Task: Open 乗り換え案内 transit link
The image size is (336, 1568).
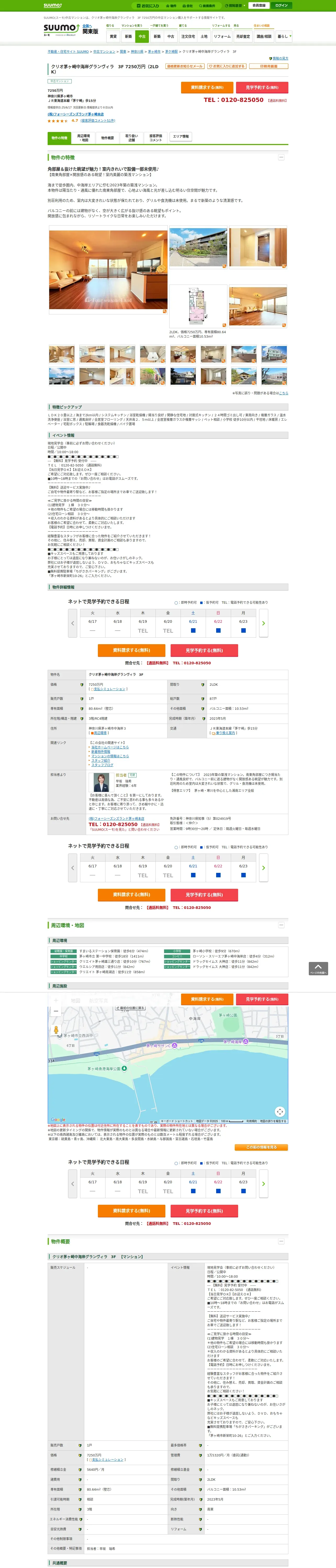Action: 225,733
